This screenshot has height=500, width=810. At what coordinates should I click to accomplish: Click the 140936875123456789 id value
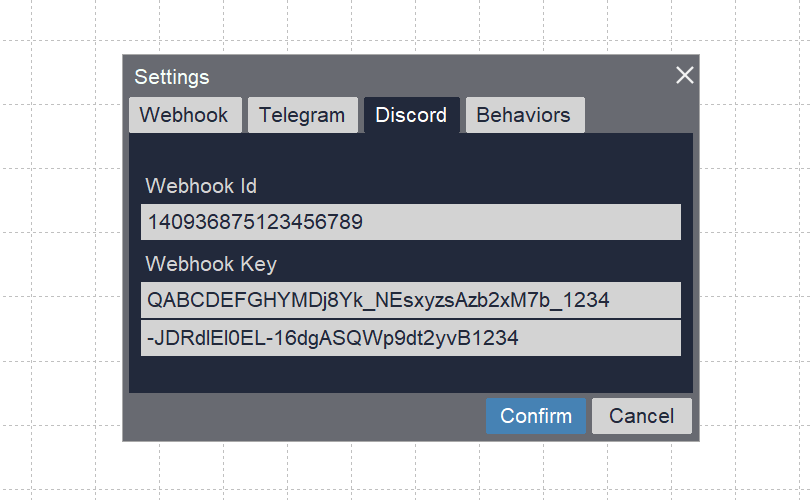pyautogui.click(x=255, y=222)
